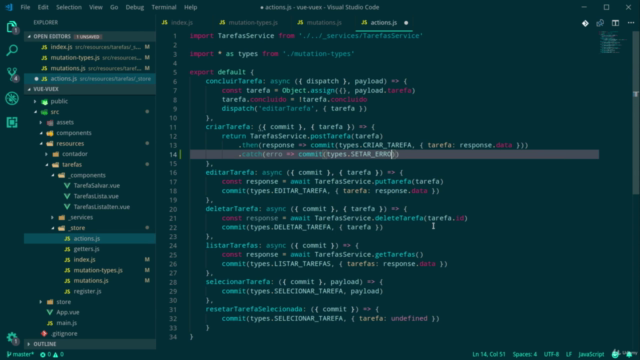Click the unsaved dot on actions.js tab
640x360 pixels.
click(406, 23)
